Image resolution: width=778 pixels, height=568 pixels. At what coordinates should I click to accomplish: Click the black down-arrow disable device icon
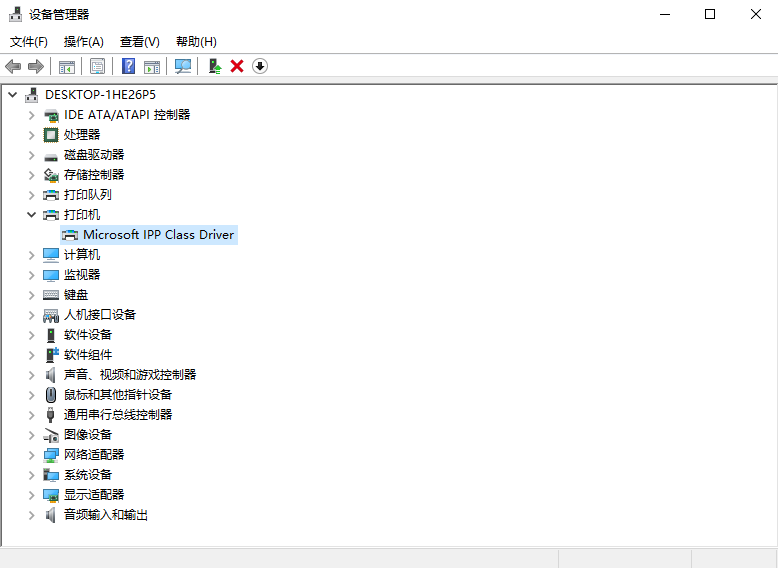click(260, 66)
